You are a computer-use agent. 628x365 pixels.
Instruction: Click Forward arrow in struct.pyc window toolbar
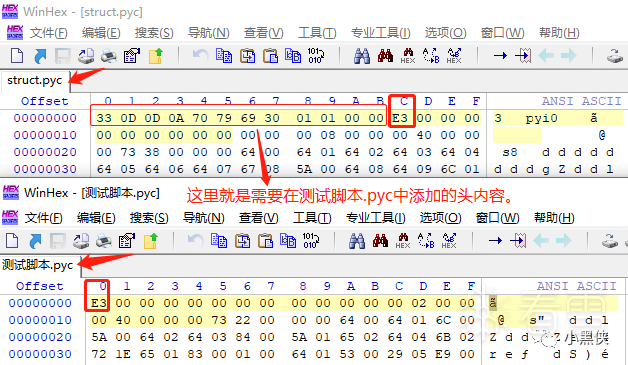(x=568, y=56)
